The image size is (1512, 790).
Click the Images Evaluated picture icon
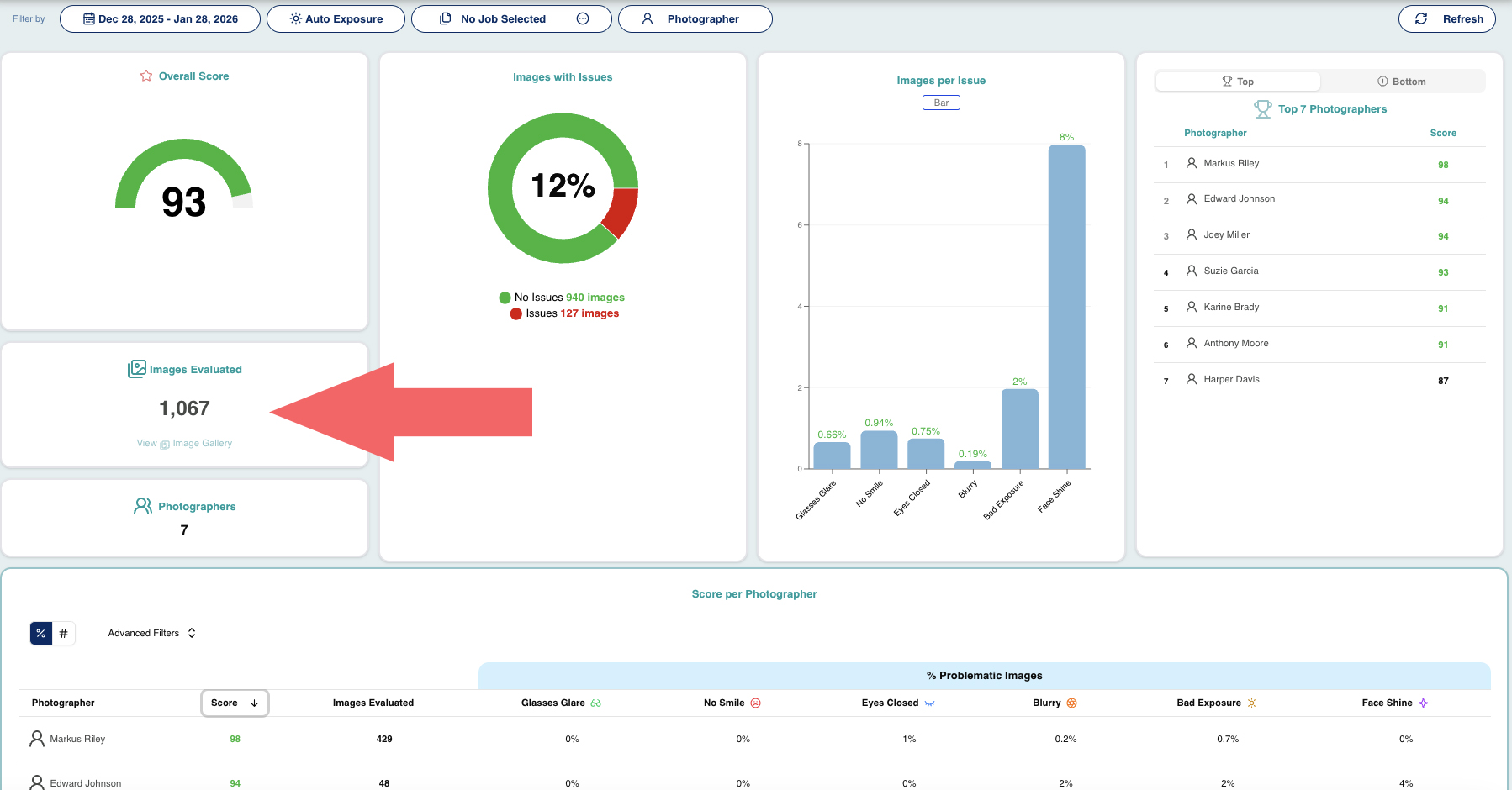tap(136, 369)
